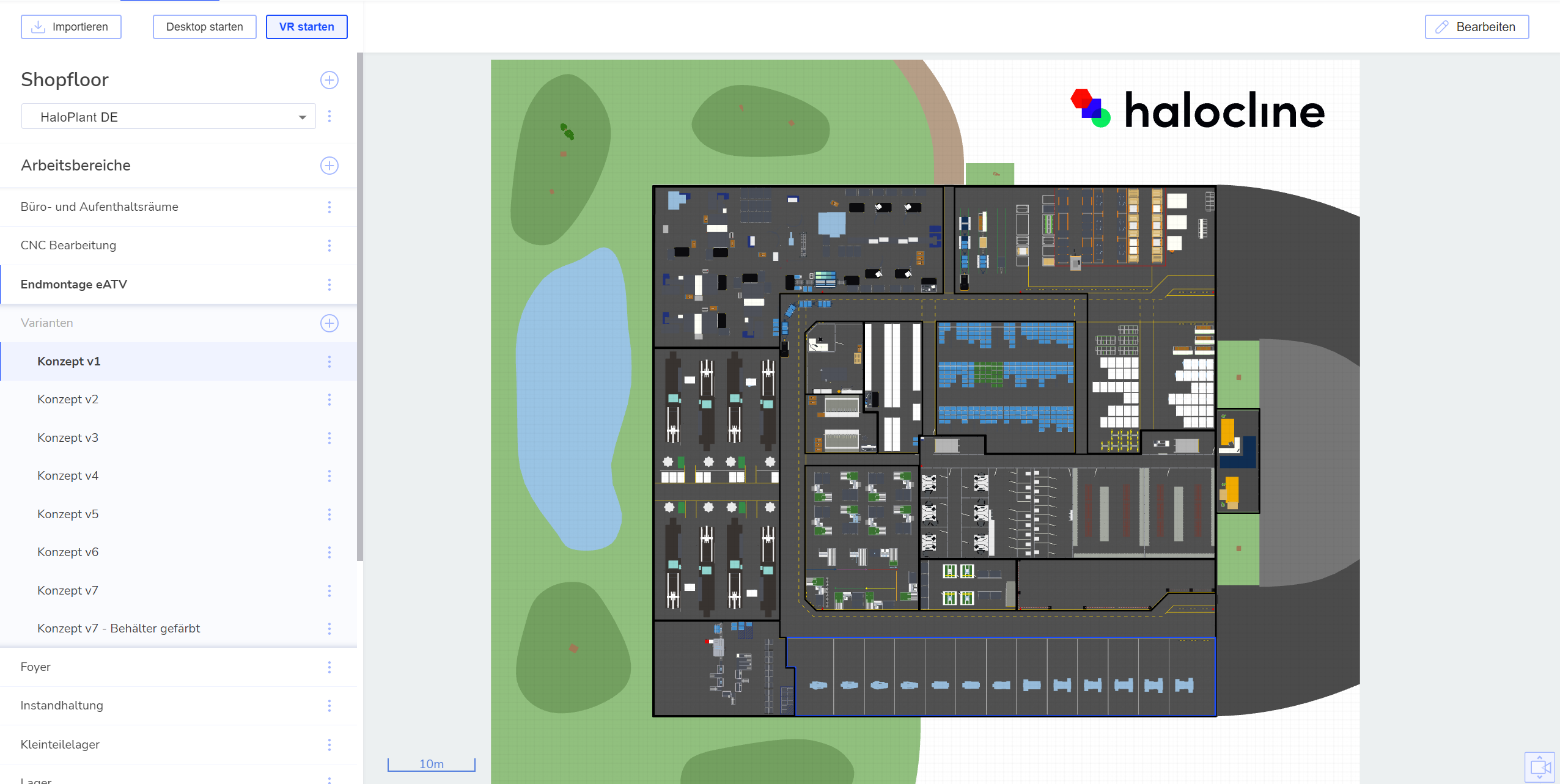Add a new Shopfloor with the plus icon
Image resolution: width=1560 pixels, height=784 pixels.
329,79
